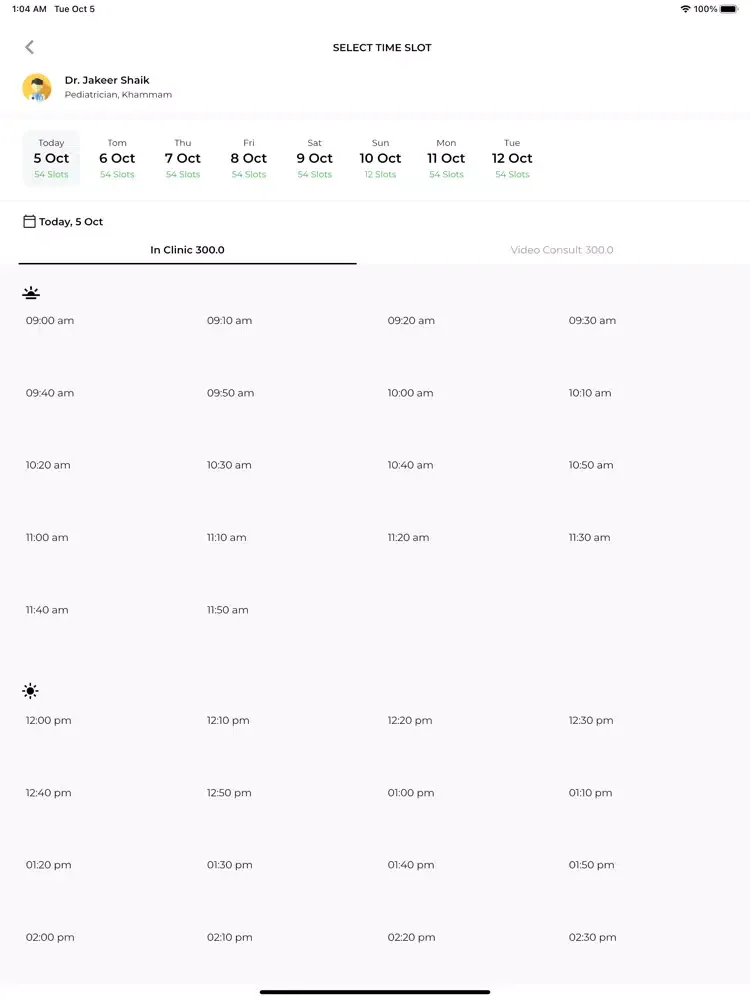Tap the 11:10 am slot
The image size is (750, 1000).
tap(226, 538)
